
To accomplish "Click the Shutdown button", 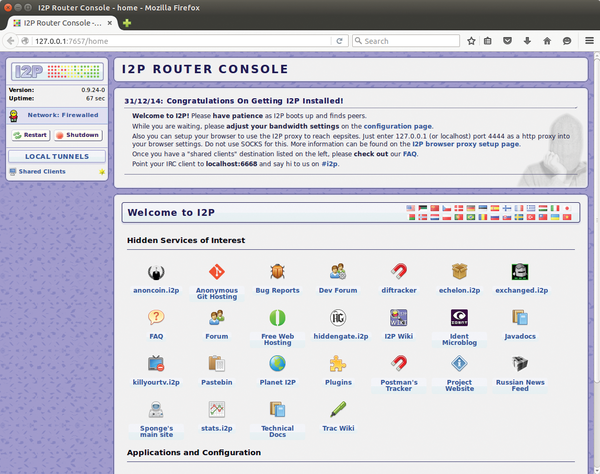I will tap(78, 135).
